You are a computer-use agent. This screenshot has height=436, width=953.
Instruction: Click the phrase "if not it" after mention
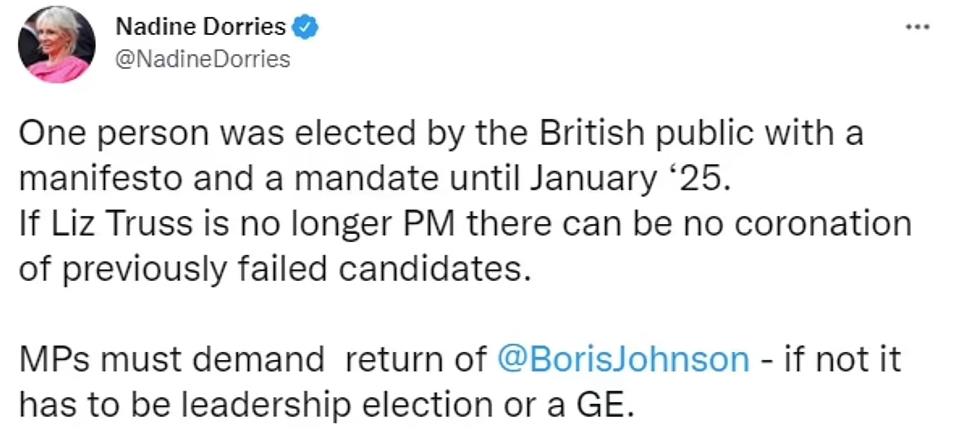click(x=842, y=359)
